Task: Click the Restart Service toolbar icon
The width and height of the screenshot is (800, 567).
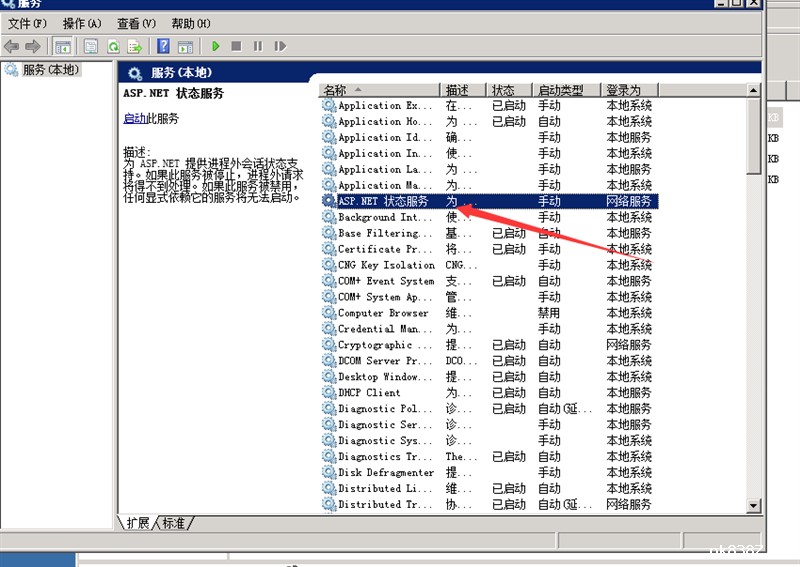Action: 280,46
